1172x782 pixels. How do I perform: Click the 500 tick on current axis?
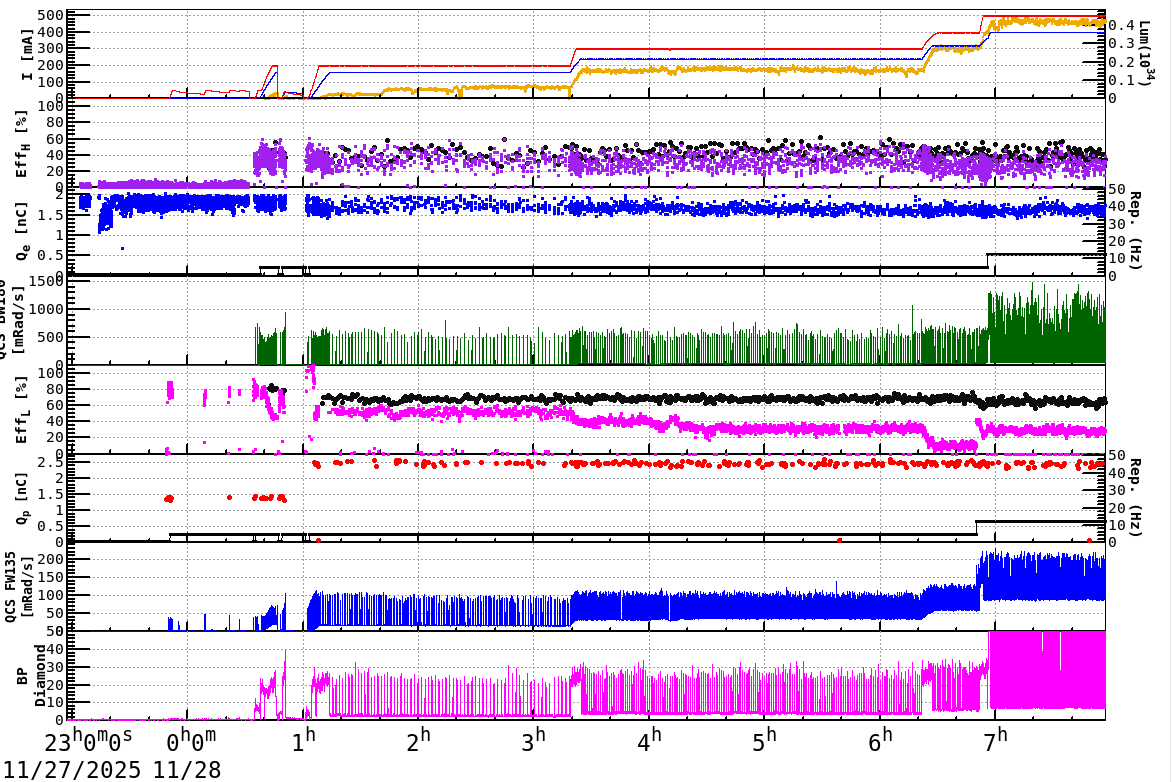(x=50, y=16)
